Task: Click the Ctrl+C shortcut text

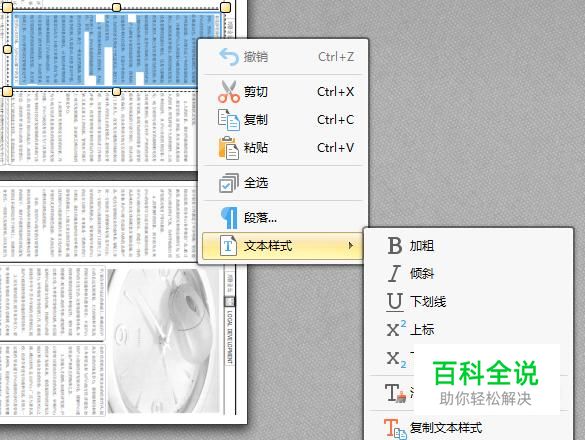Action: tap(336, 120)
